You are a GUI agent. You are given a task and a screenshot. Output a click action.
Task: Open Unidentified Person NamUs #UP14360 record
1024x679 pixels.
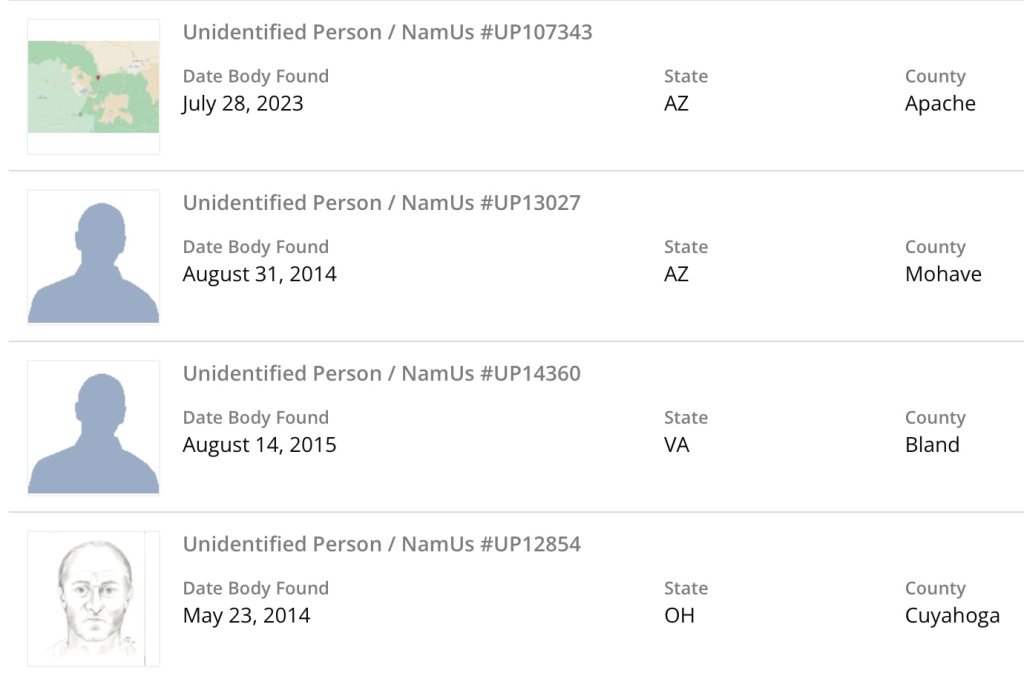[381, 374]
